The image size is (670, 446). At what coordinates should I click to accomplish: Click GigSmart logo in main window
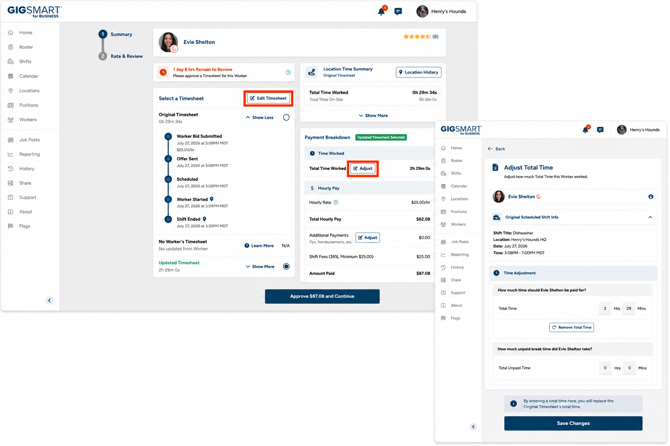[x=34, y=11]
